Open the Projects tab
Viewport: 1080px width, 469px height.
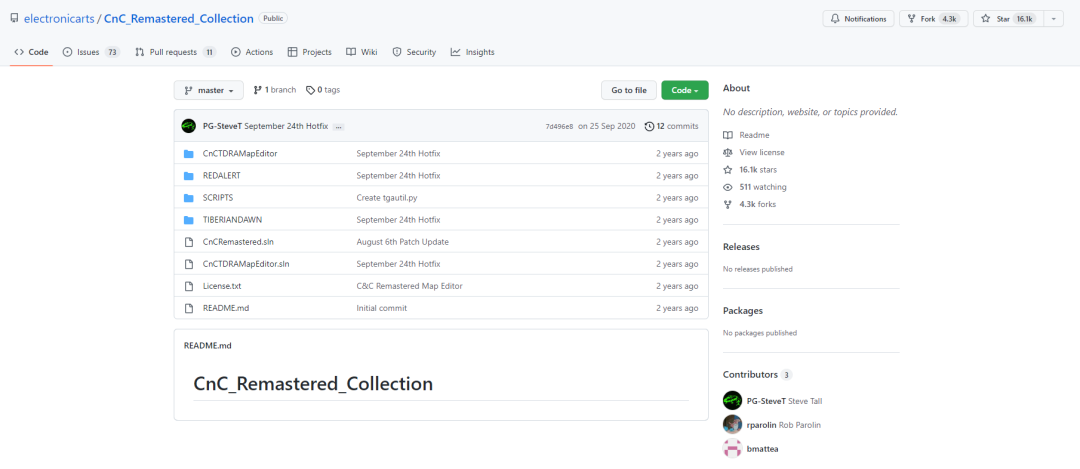tap(309, 52)
